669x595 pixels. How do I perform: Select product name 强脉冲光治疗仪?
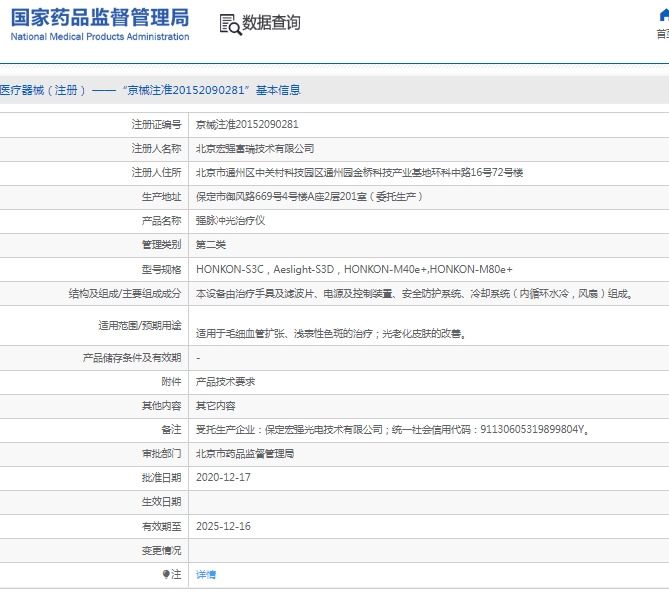[x=230, y=221]
